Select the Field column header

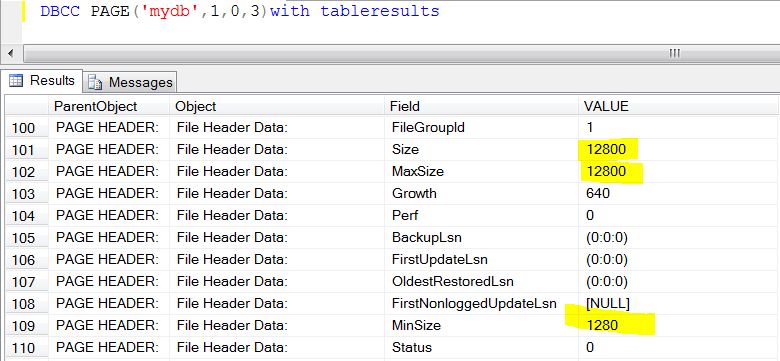pos(481,106)
